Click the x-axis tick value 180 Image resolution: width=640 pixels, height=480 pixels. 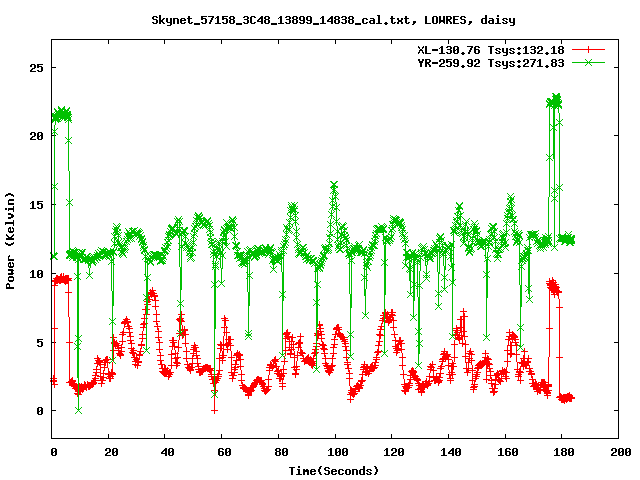564,452
